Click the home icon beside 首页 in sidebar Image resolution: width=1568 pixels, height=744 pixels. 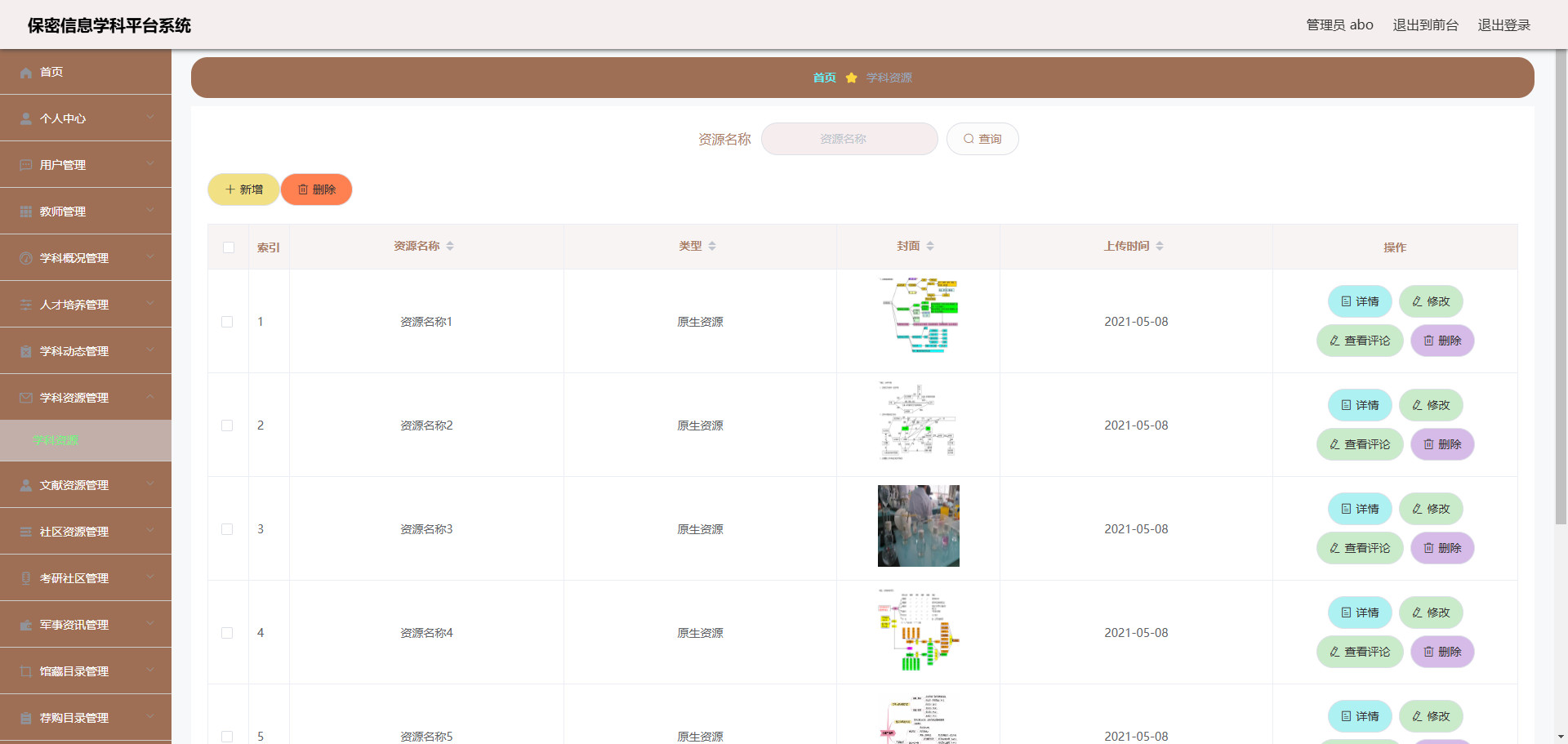click(x=26, y=73)
